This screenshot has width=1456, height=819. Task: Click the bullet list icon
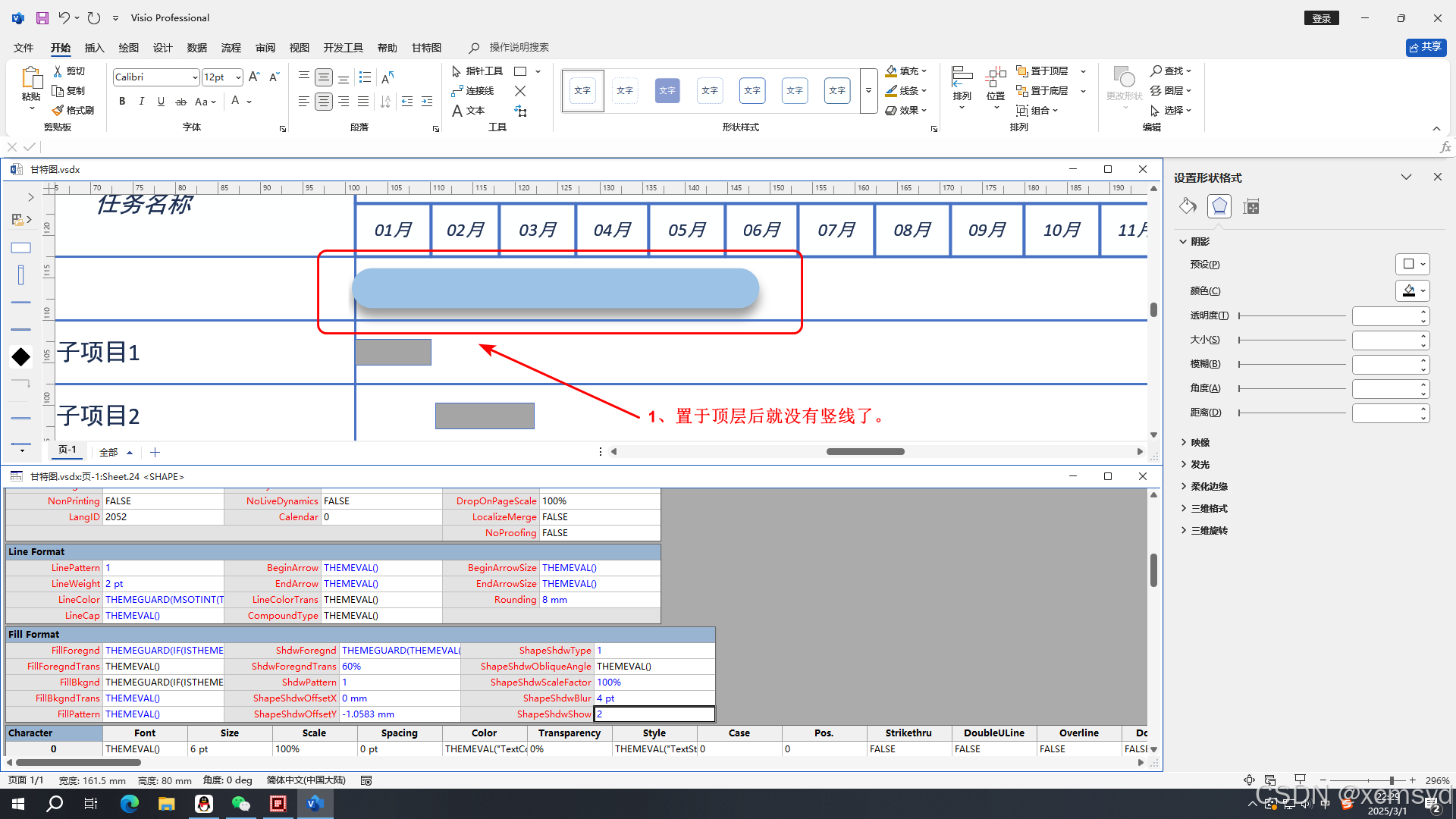coord(365,77)
